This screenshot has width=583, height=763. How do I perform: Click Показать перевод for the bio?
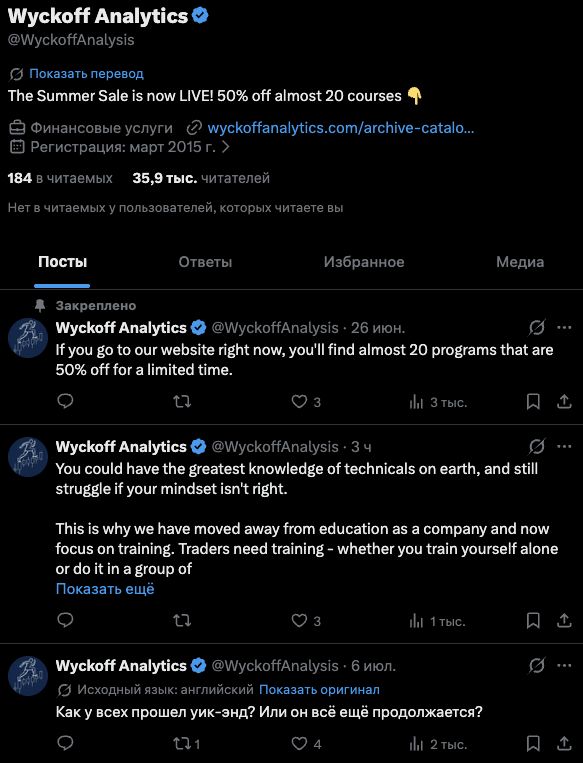point(86,73)
